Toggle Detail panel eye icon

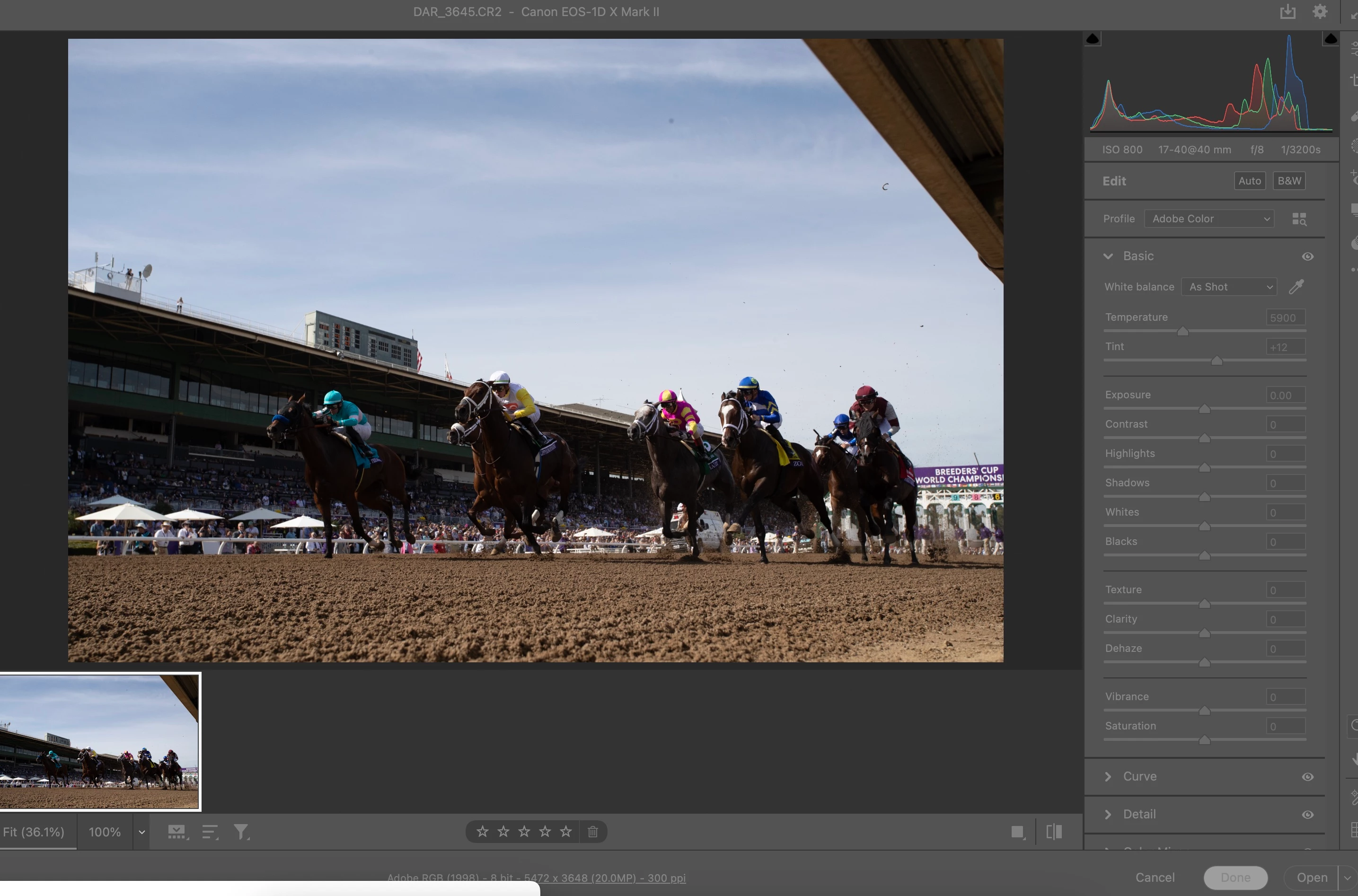click(1307, 814)
